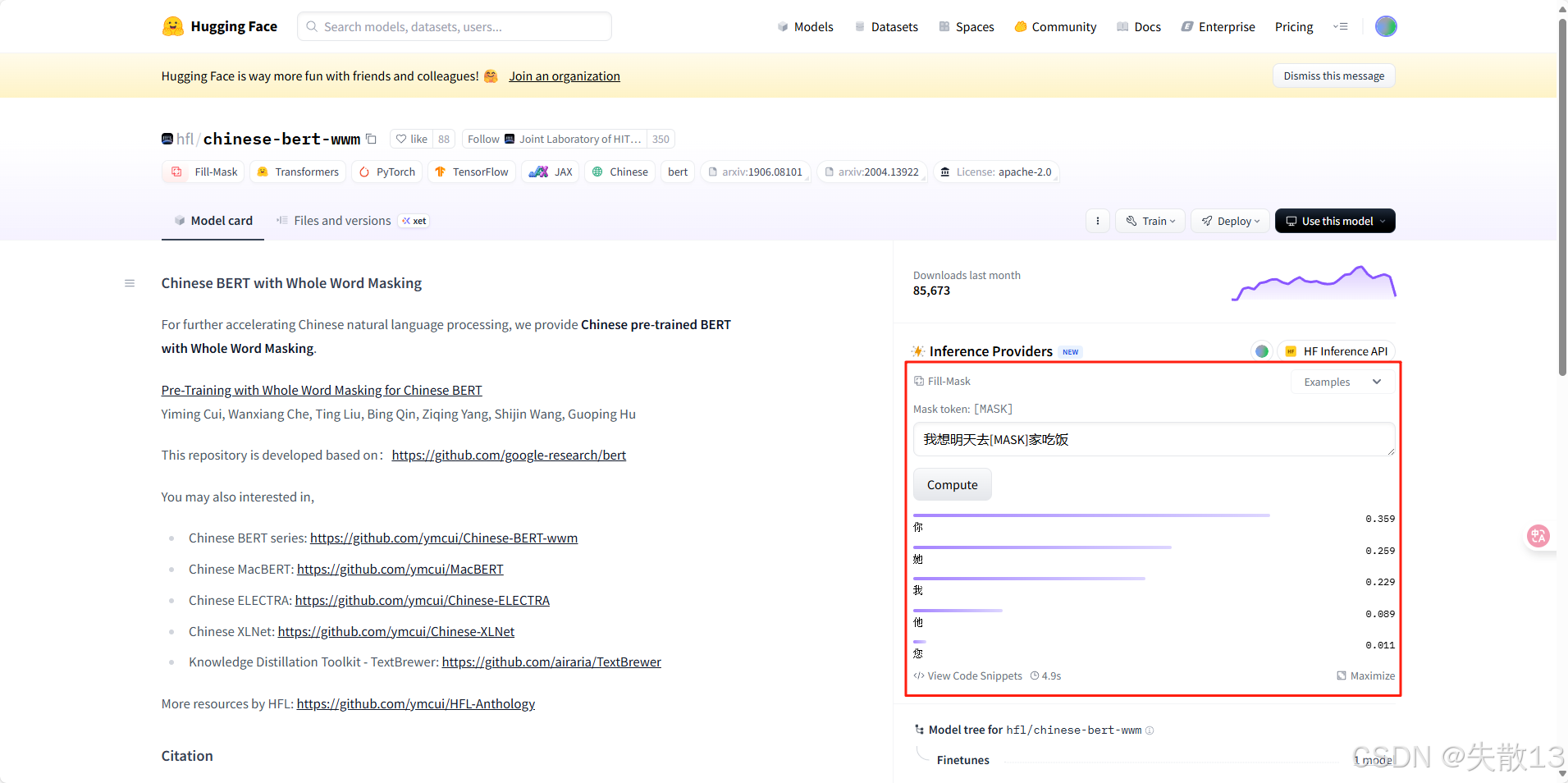Filter by the TensorFlow tag
This screenshot has height=783, width=1568.
tap(472, 172)
